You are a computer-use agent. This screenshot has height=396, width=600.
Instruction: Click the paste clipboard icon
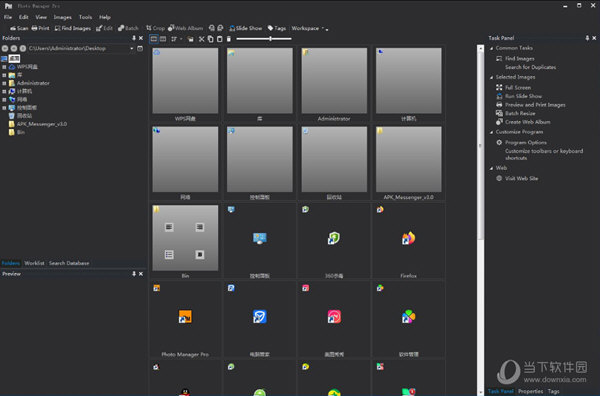click(x=220, y=39)
